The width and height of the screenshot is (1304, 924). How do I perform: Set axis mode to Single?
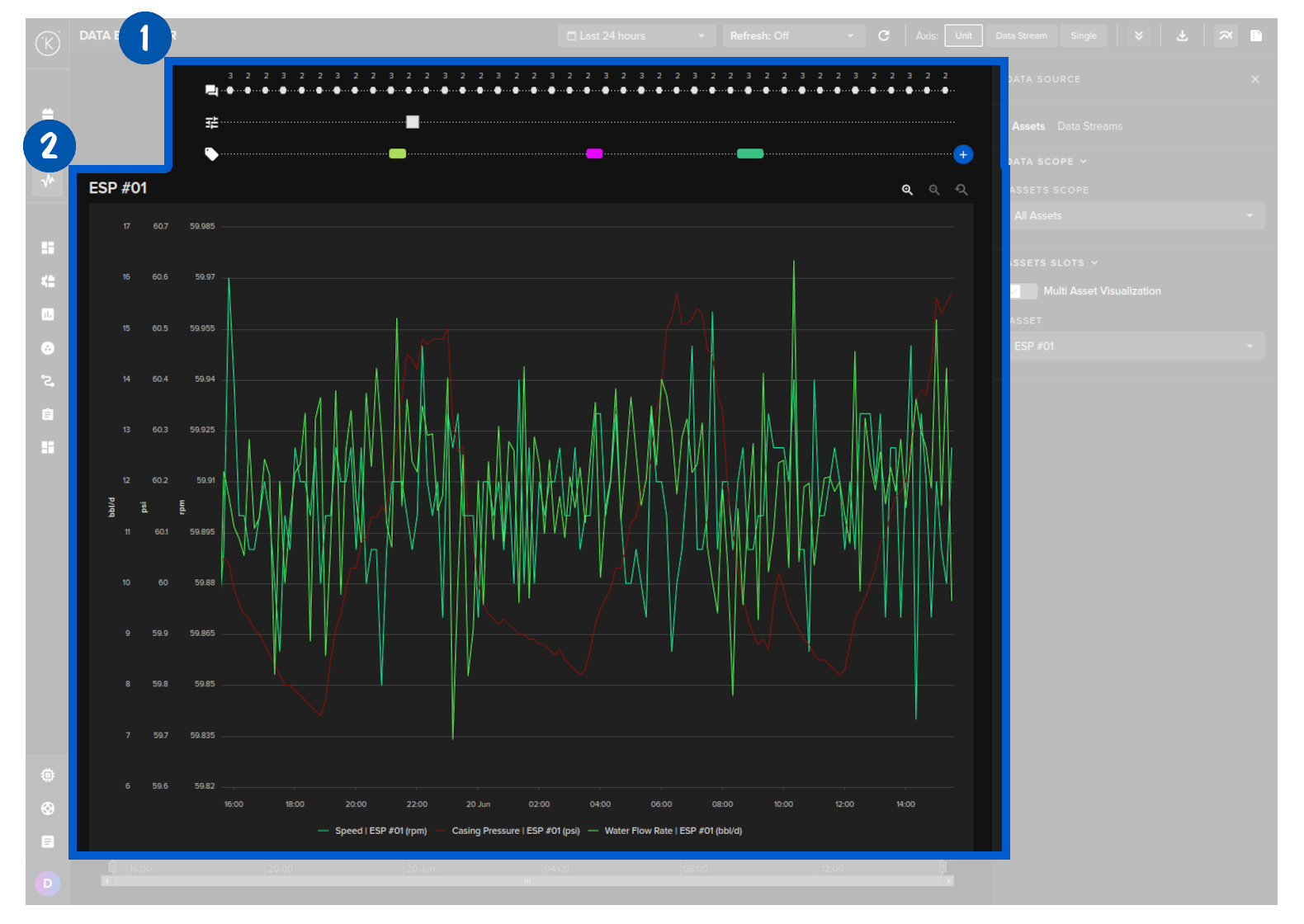[x=1084, y=35]
